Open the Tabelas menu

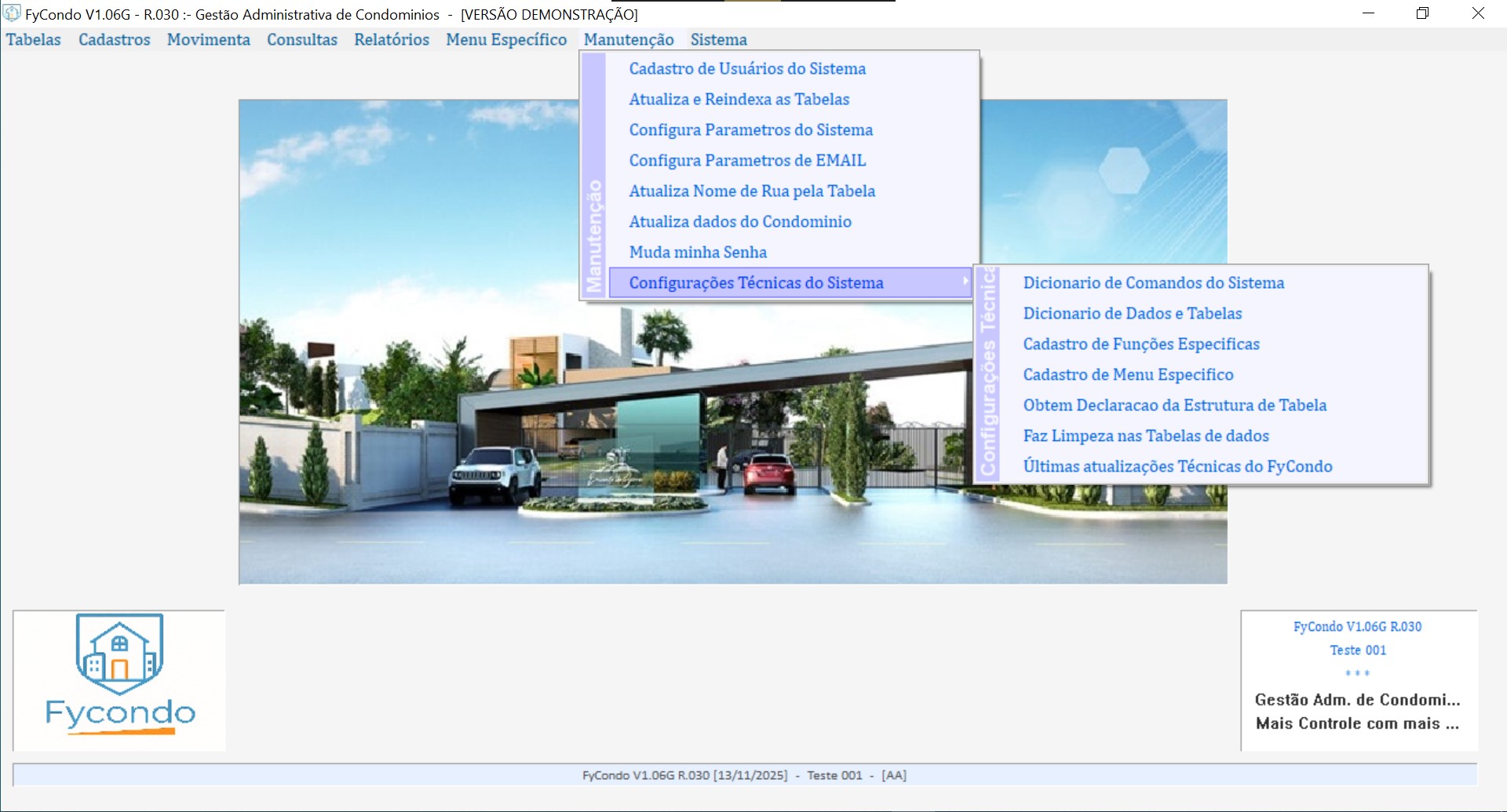click(x=33, y=39)
